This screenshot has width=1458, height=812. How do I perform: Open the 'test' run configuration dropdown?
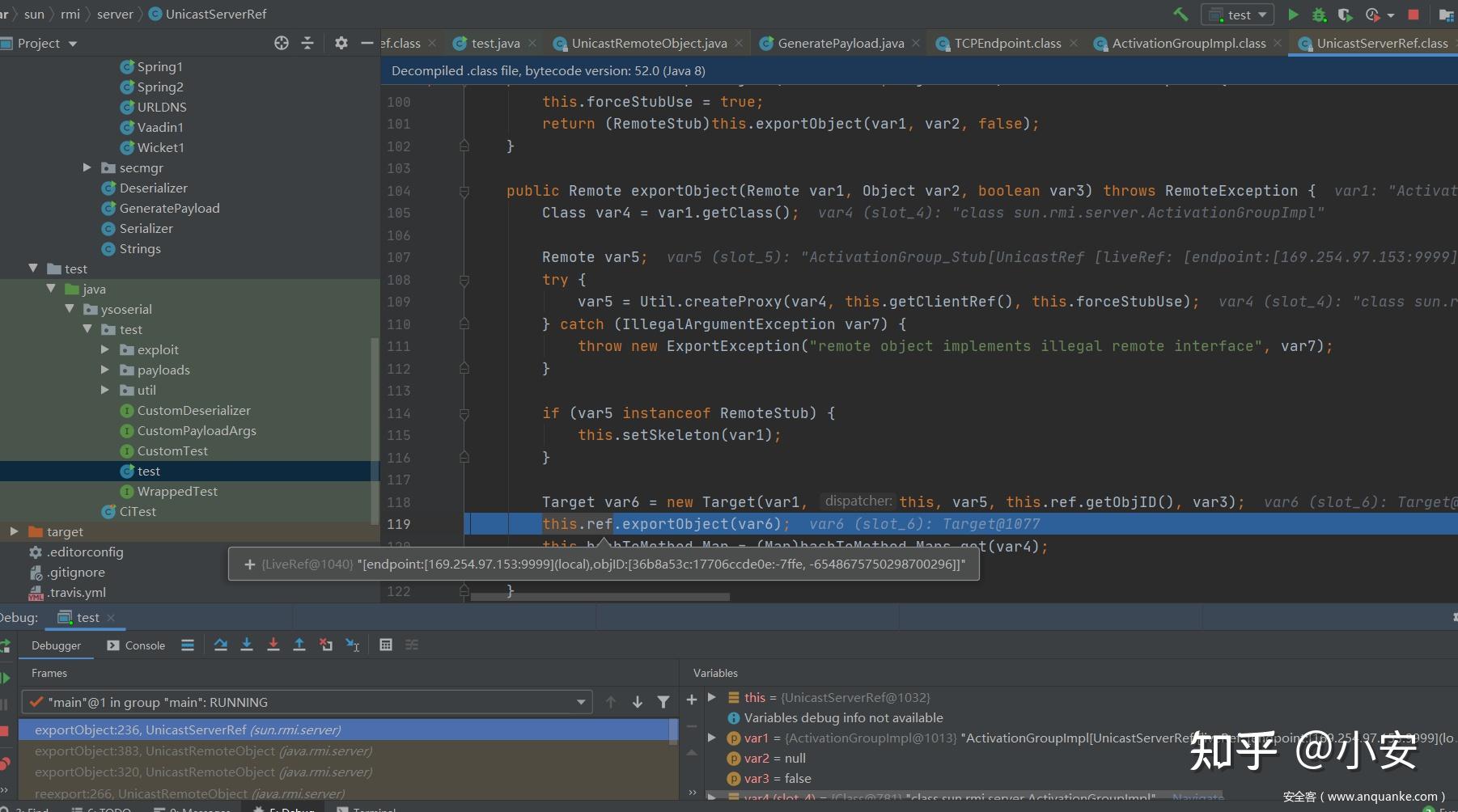pyautogui.click(x=1238, y=15)
